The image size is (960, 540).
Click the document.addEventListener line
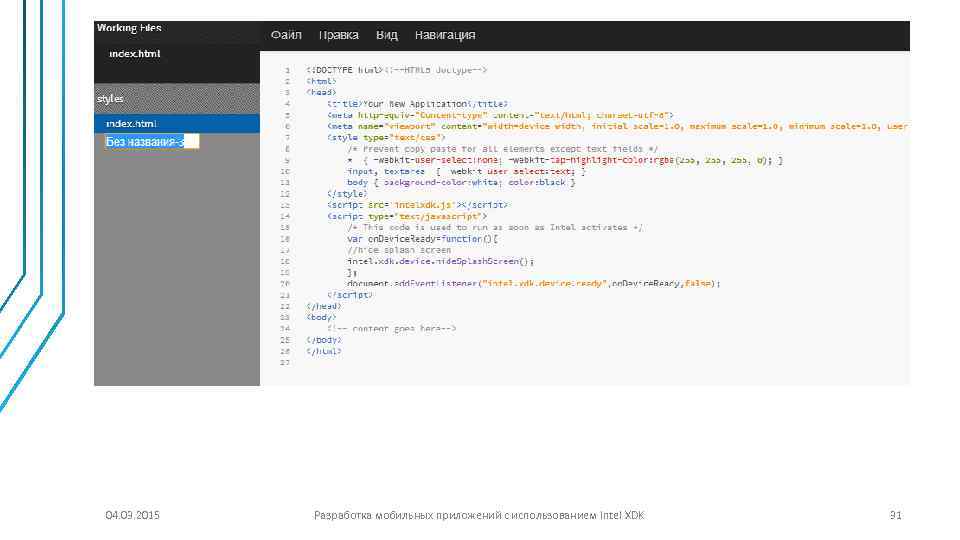click(x=534, y=283)
